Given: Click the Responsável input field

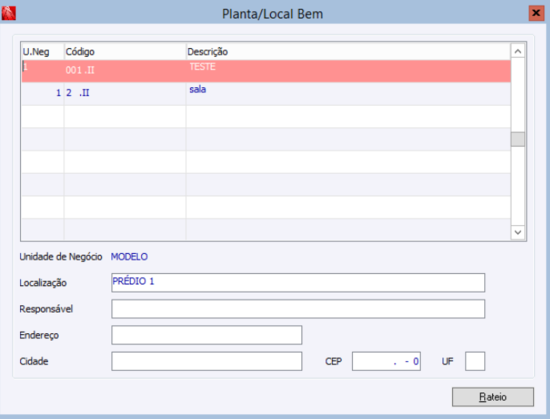Looking at the screenshot, I should click(298, 309).
